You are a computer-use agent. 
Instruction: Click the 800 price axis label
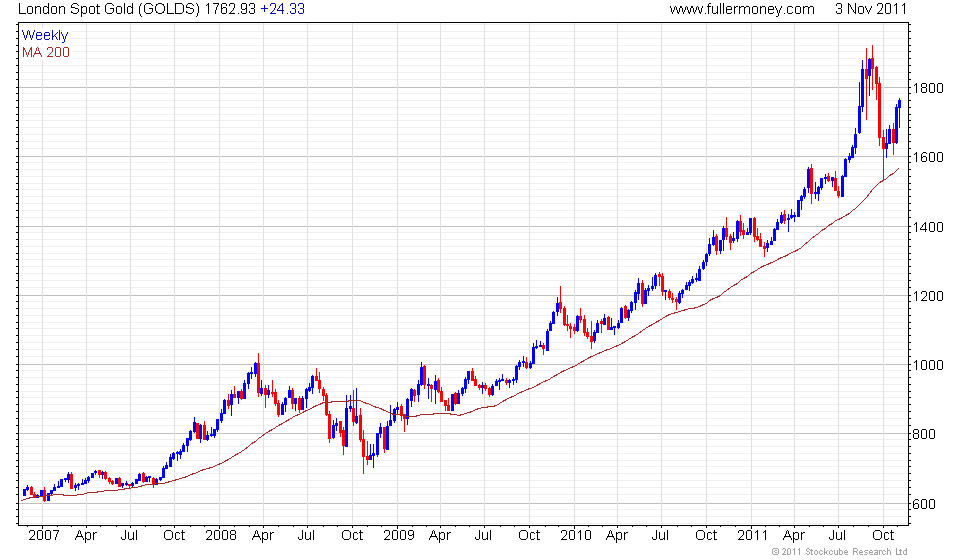coord(924,435)
